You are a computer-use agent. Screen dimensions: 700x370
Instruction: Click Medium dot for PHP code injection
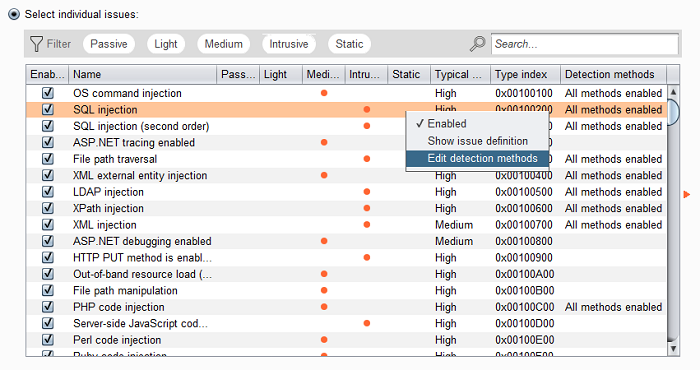click(x=324, y=307)
